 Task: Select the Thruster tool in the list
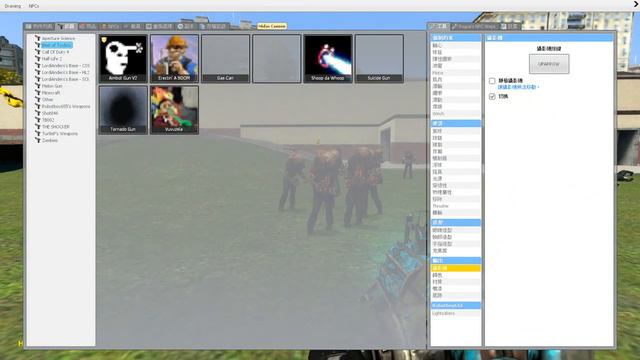(456, 206)
